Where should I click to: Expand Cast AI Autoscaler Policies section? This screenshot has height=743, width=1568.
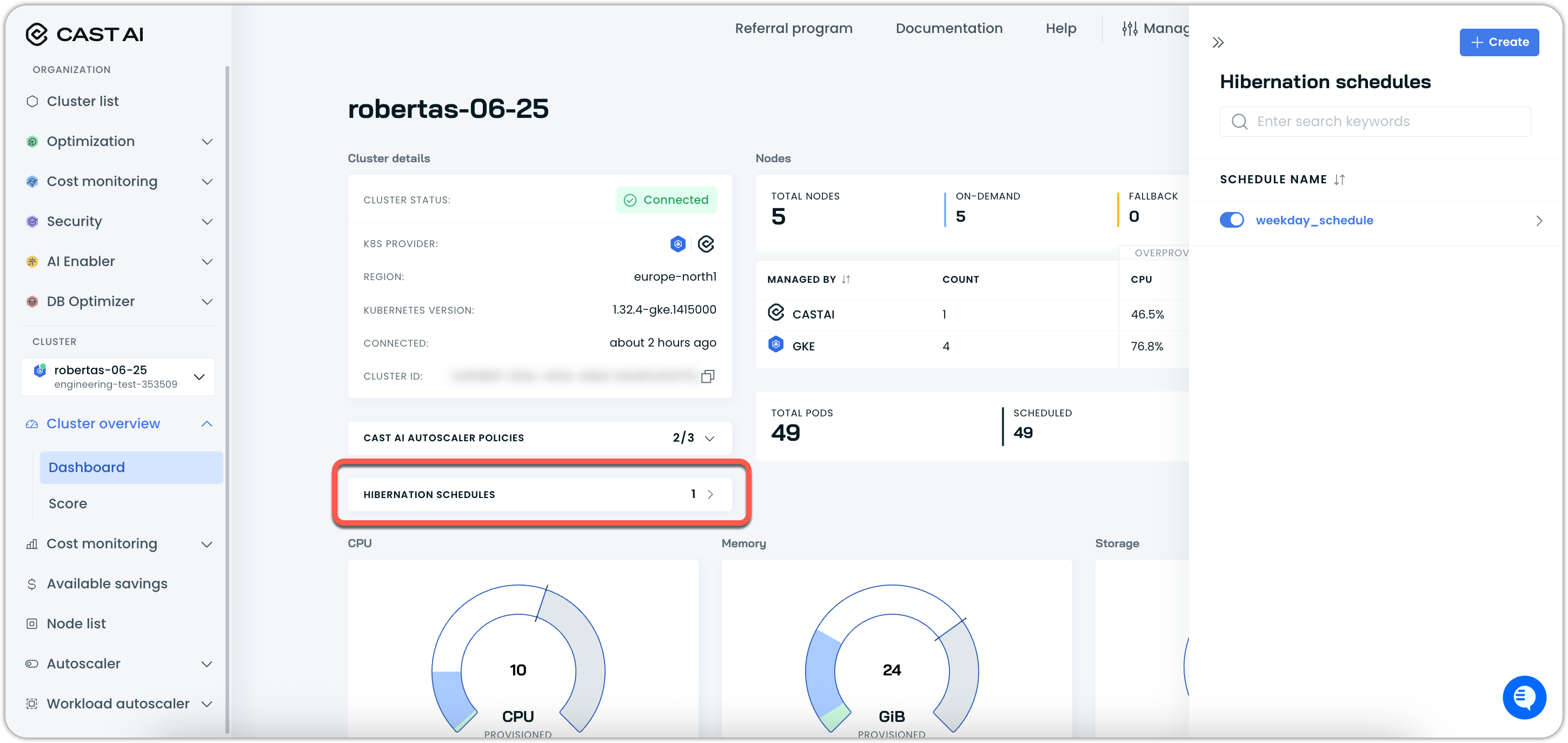pos(709,439)
